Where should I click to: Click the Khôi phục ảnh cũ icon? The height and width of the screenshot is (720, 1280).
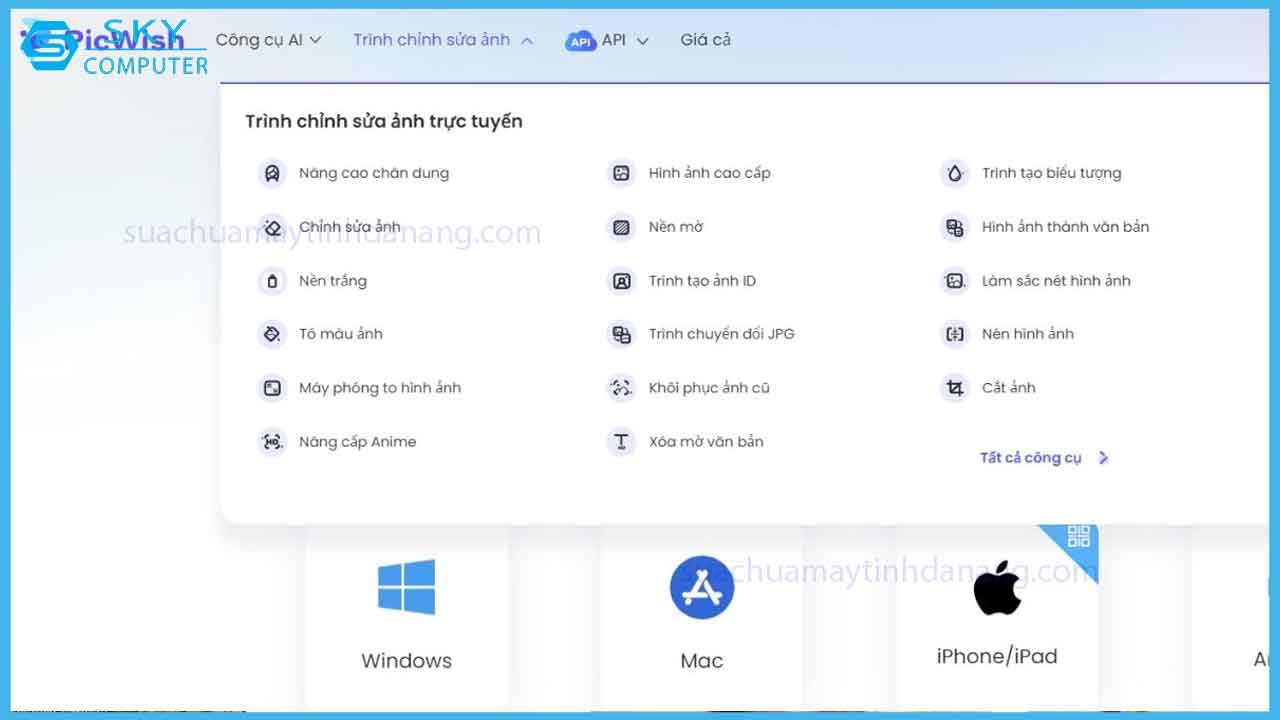[x=621, y=388]
